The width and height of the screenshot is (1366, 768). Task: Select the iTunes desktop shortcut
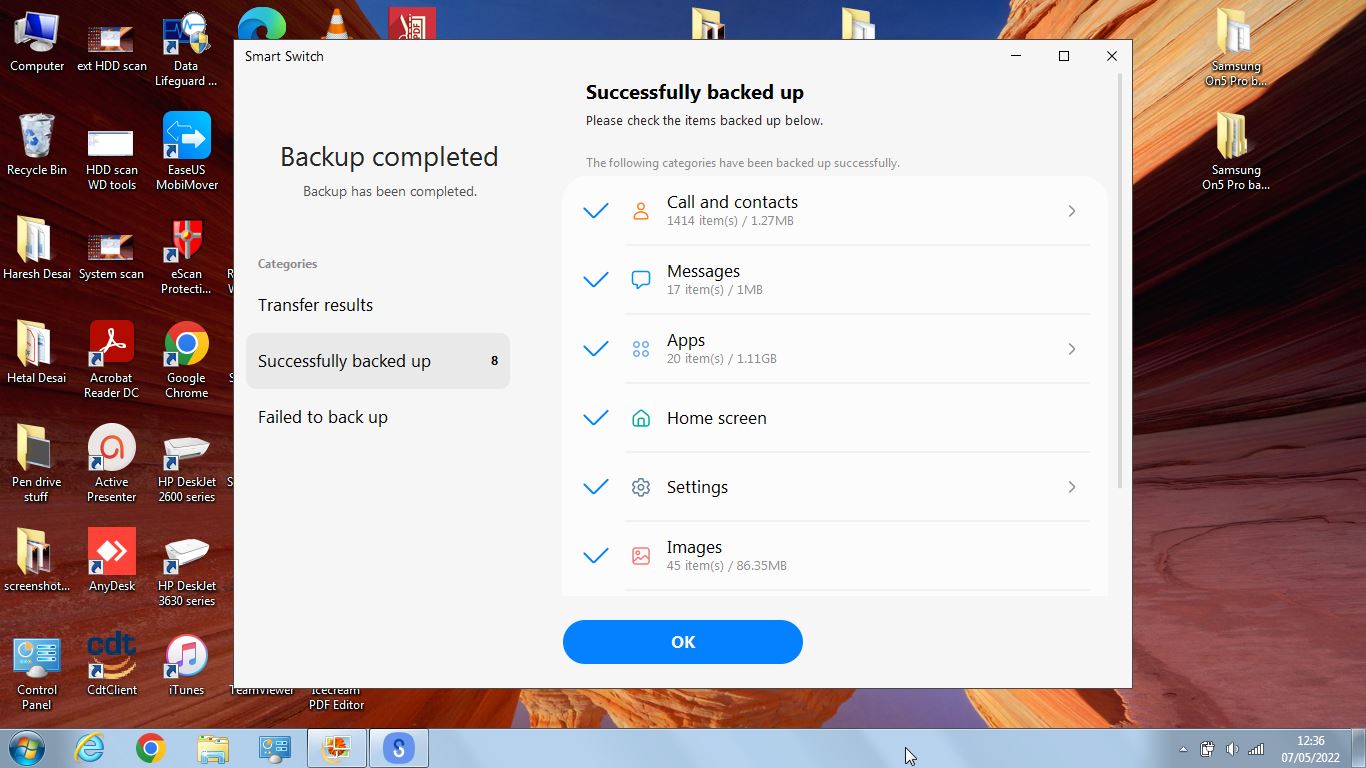click(186, 667)
